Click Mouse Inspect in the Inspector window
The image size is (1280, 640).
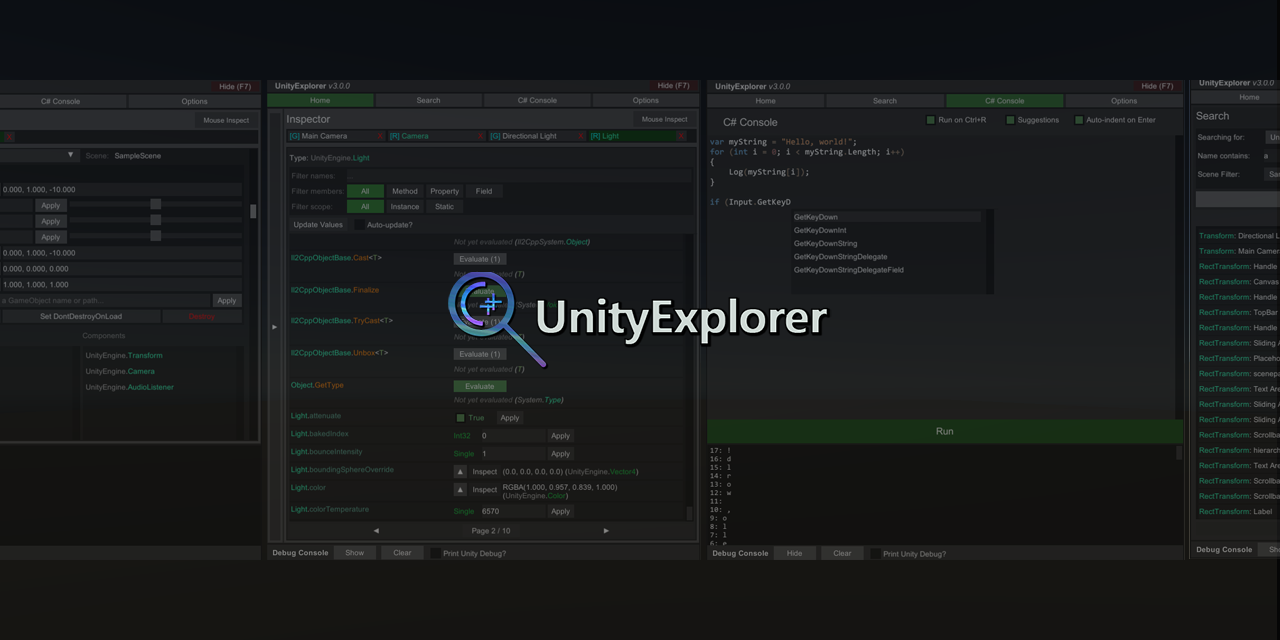click(665, 119)
